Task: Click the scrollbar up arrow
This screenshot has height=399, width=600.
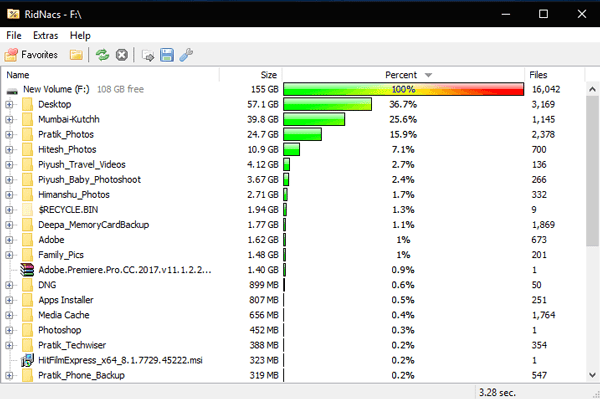Action: click(592, 90)
